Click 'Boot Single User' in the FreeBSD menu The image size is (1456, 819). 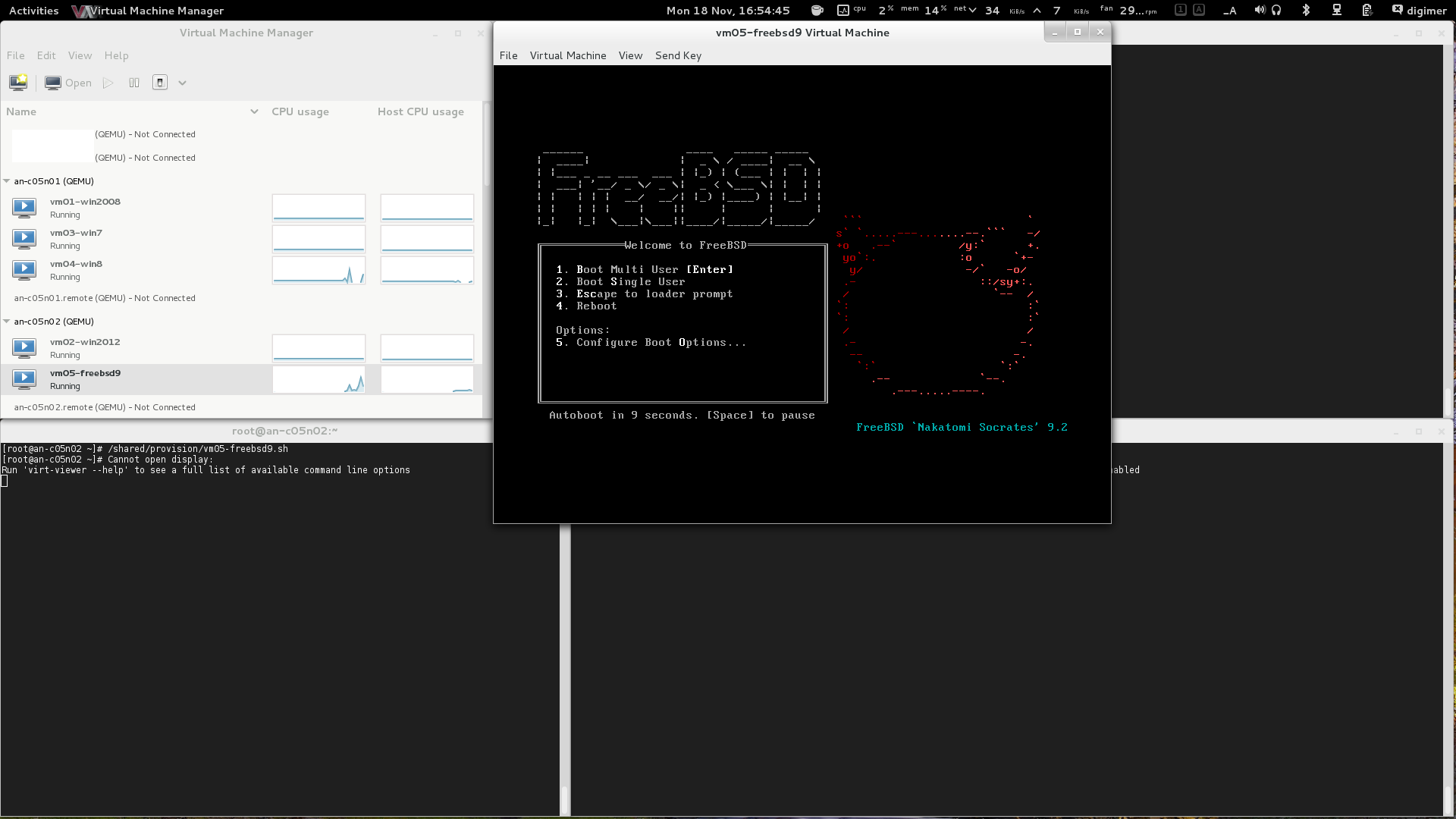pos(620,282)
